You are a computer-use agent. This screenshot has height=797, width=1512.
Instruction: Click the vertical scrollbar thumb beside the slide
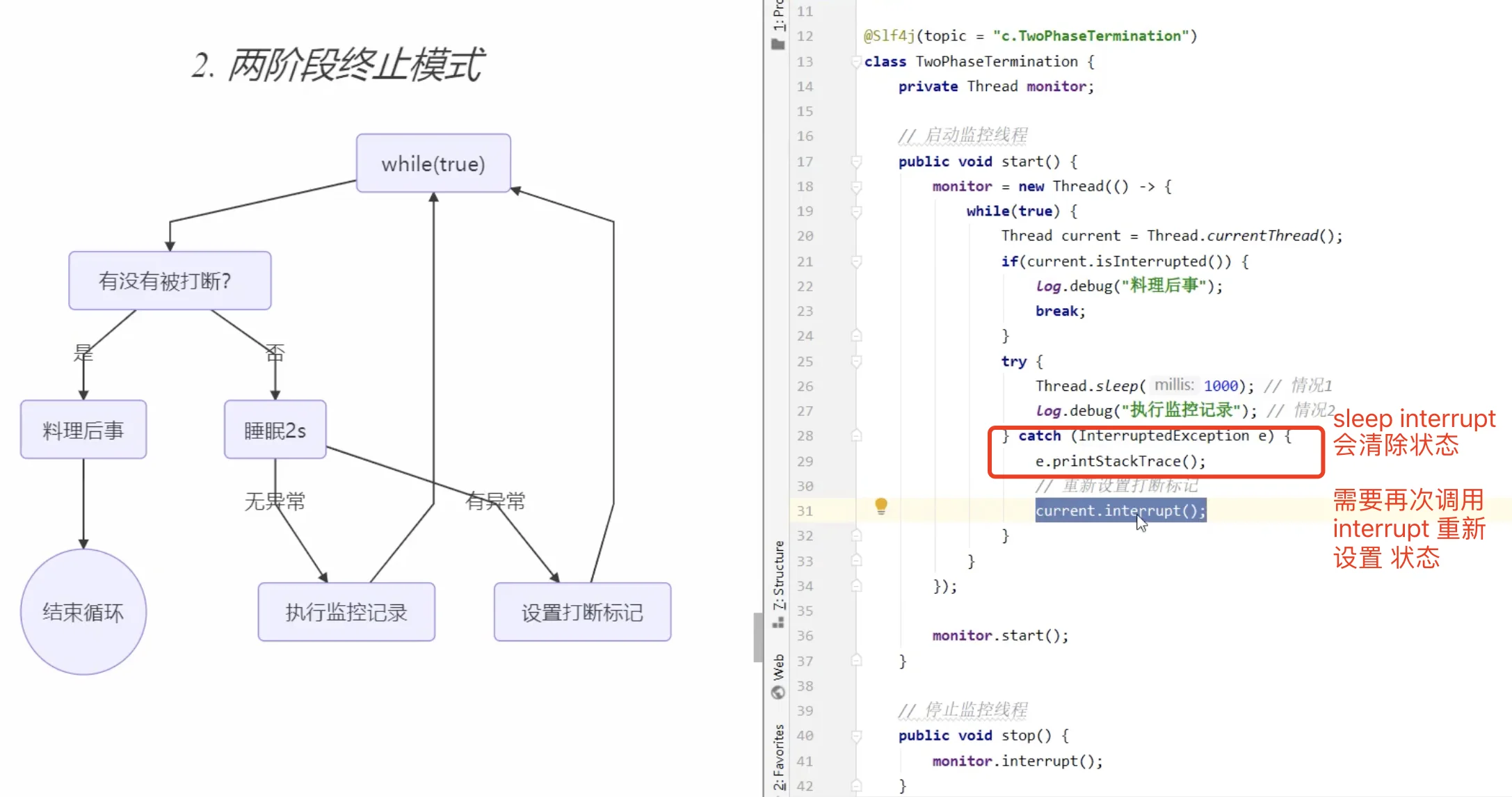pos(758,637)
